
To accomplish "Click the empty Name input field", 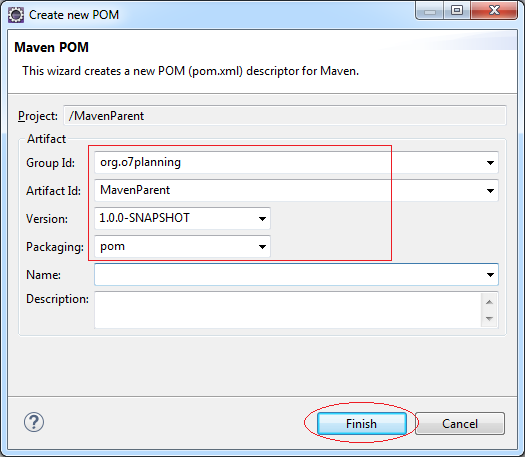I will coord(289,275).
